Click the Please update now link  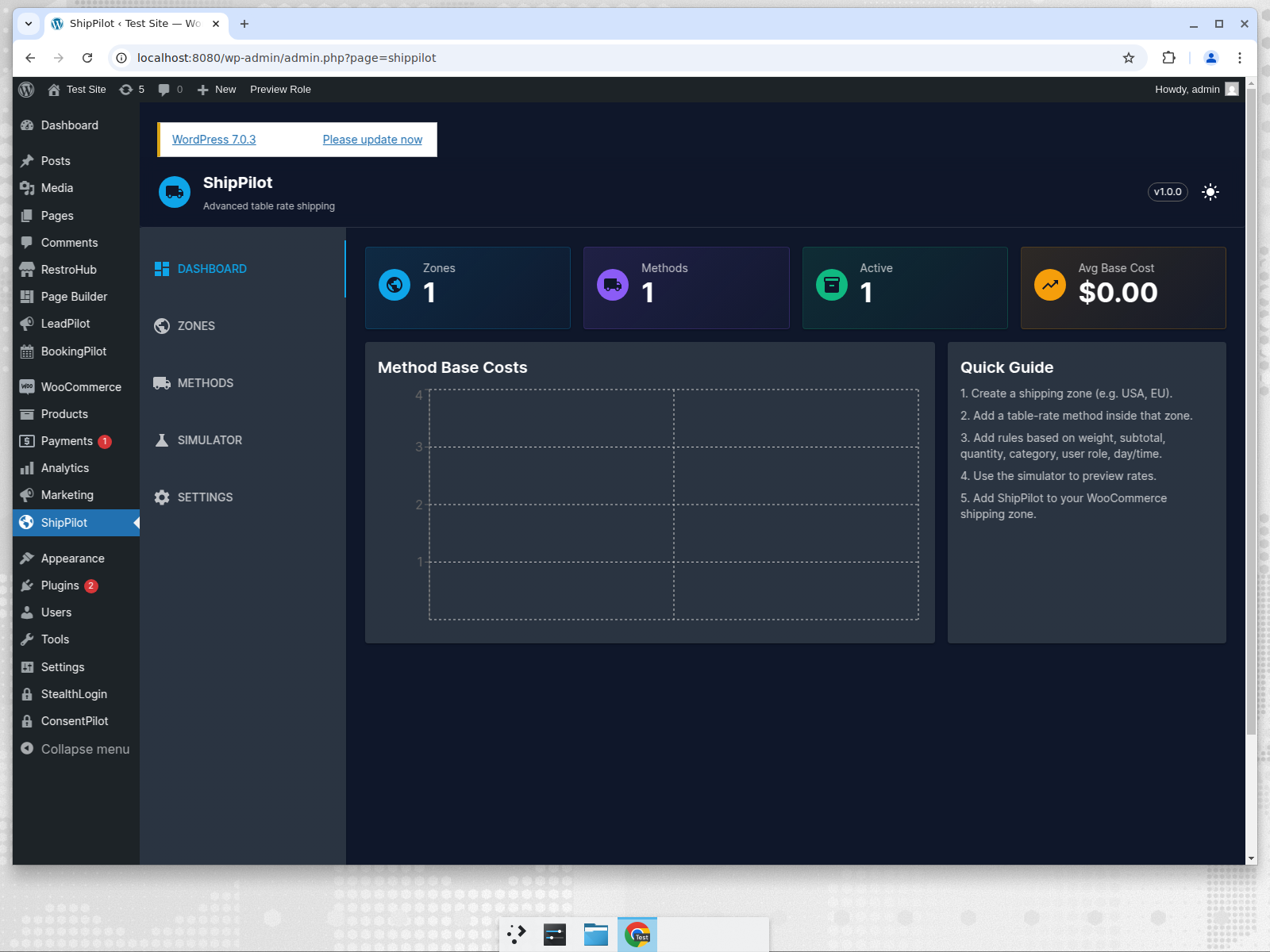(x=372, y=140)
